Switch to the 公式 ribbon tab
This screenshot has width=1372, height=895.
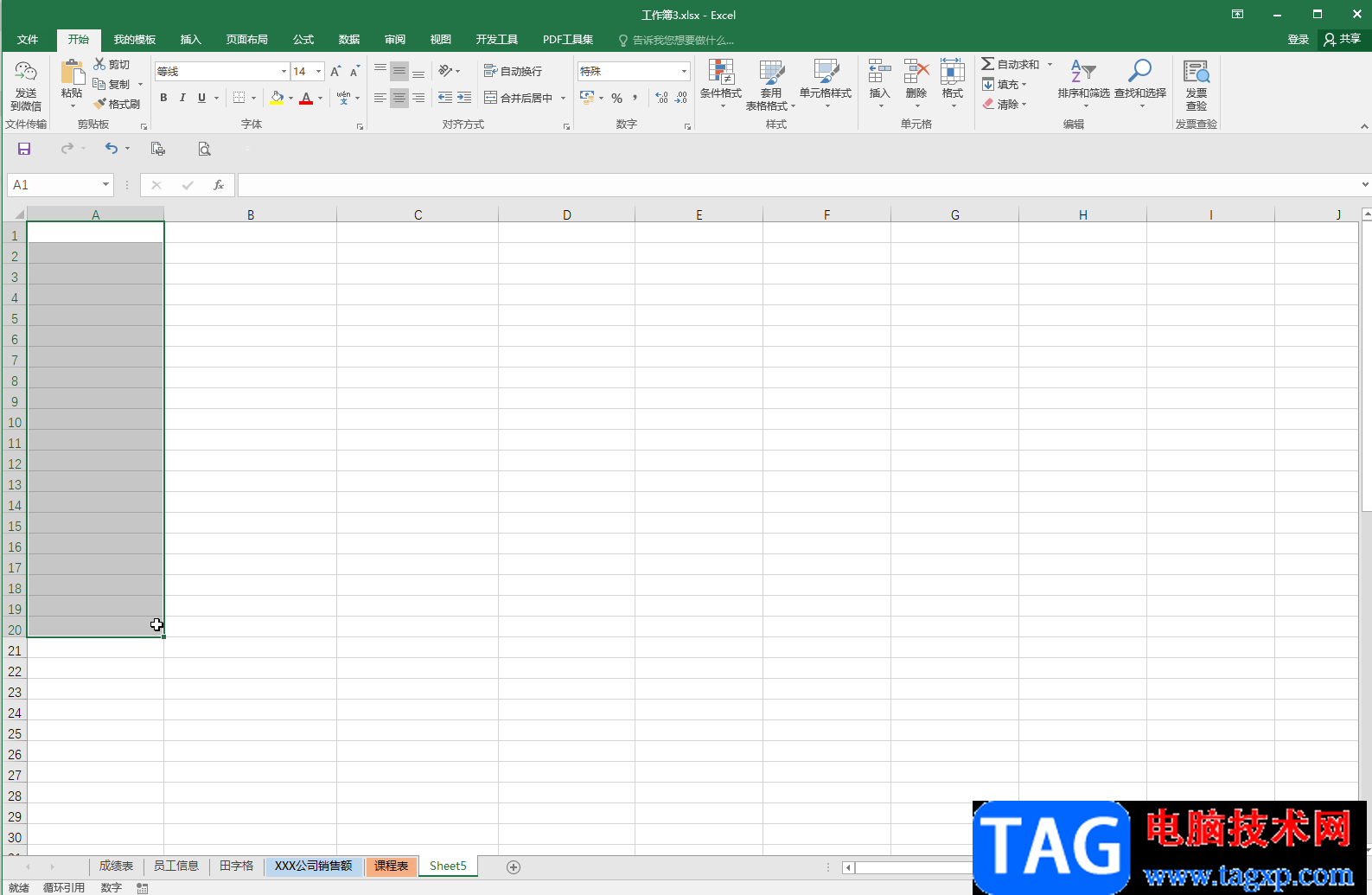pyautogui.click(x=303, y=40)
